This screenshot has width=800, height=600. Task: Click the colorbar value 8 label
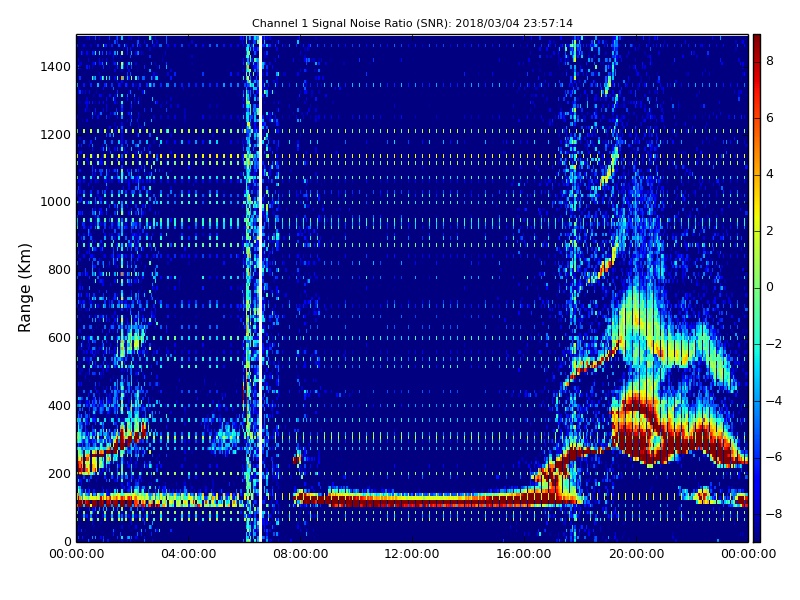(770, 61)
